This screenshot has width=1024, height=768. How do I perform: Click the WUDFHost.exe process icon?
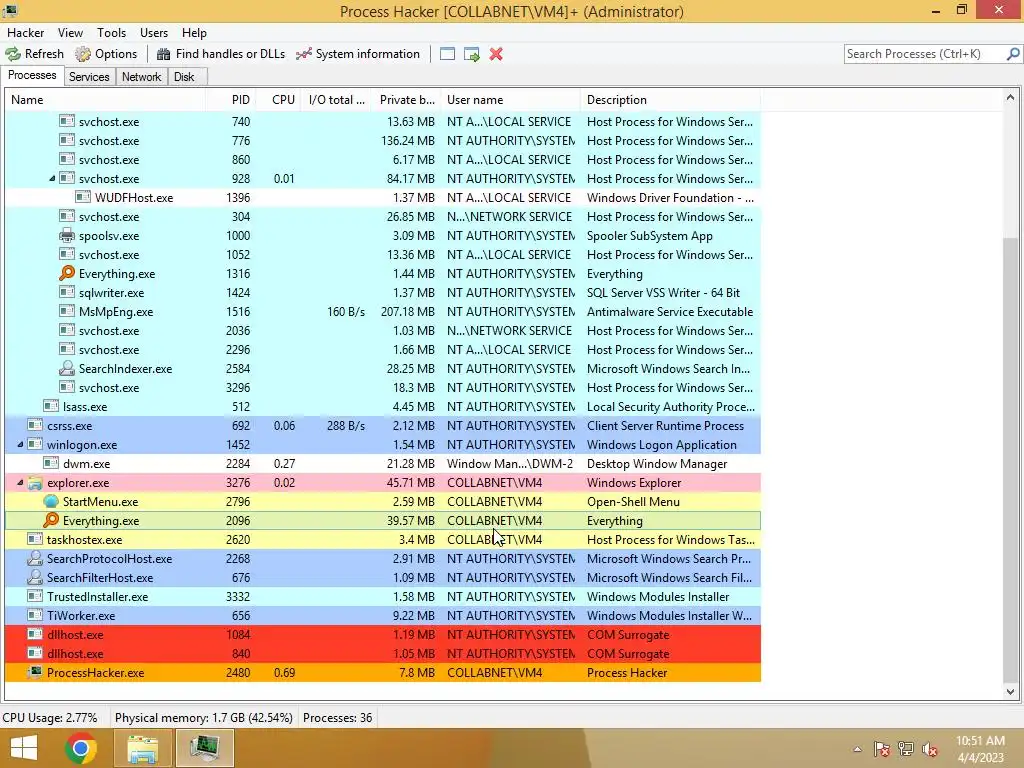(x=83, y=198)
